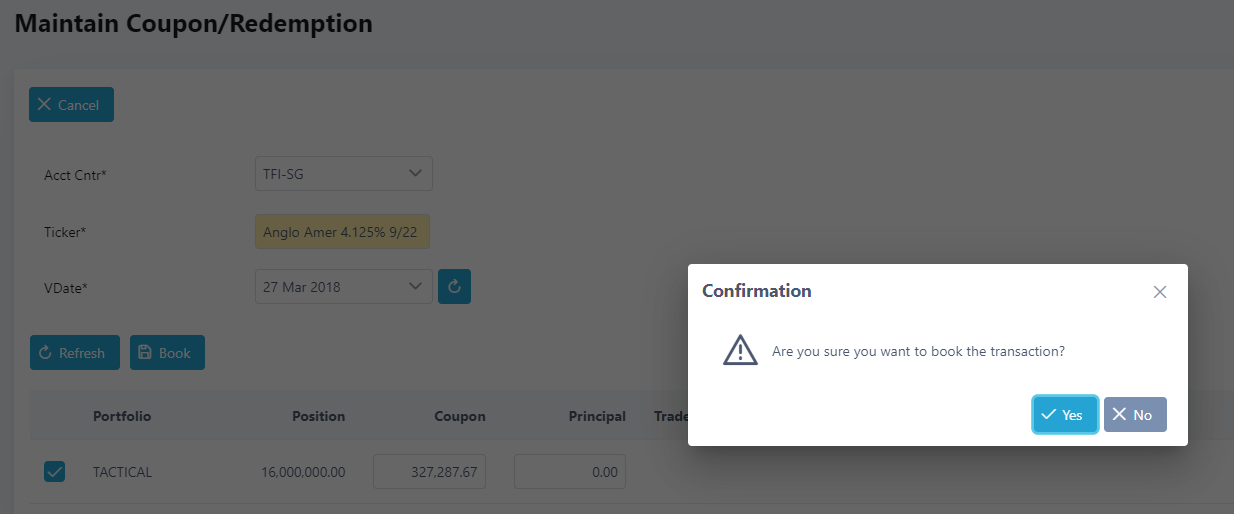The width and height of the screenshot is (1234, 514).
Task: Close the Confirmation dialog with X
Action: pyautogui.click(x=1160, y=292)
